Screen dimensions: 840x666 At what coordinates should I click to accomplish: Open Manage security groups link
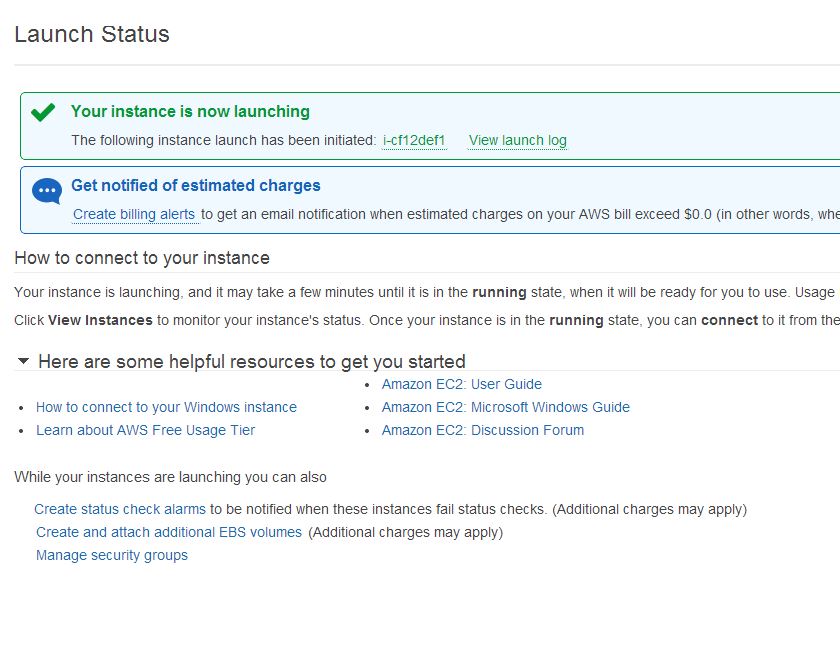coord(112,555)
